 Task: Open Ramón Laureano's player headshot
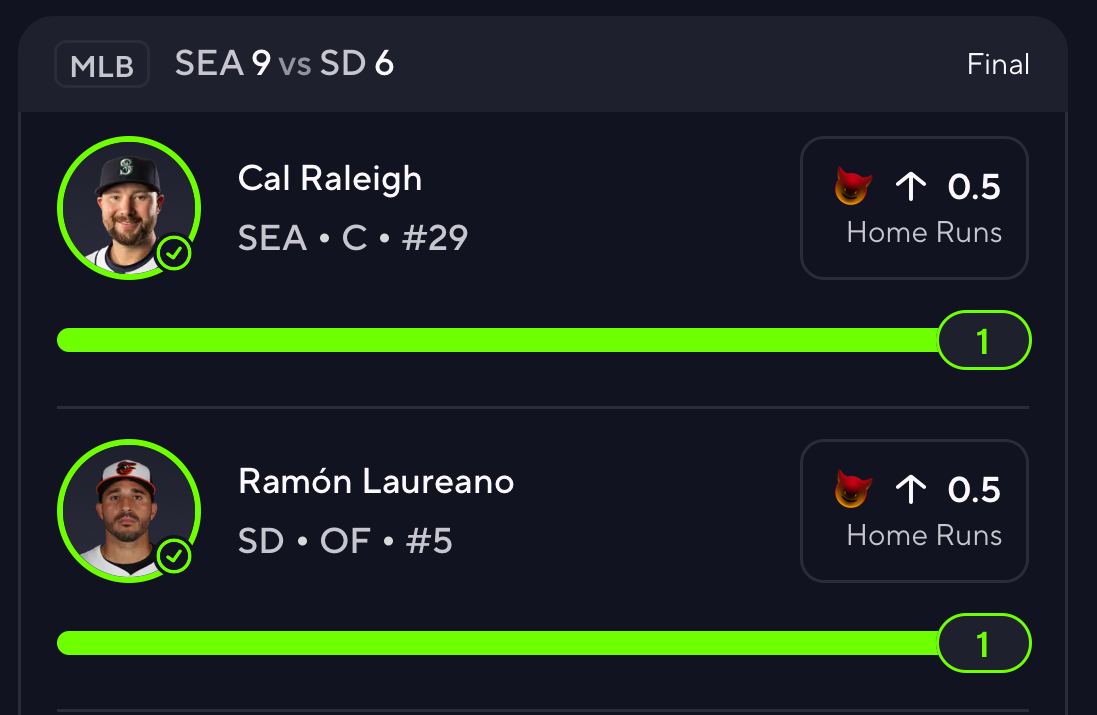point(129,510)
